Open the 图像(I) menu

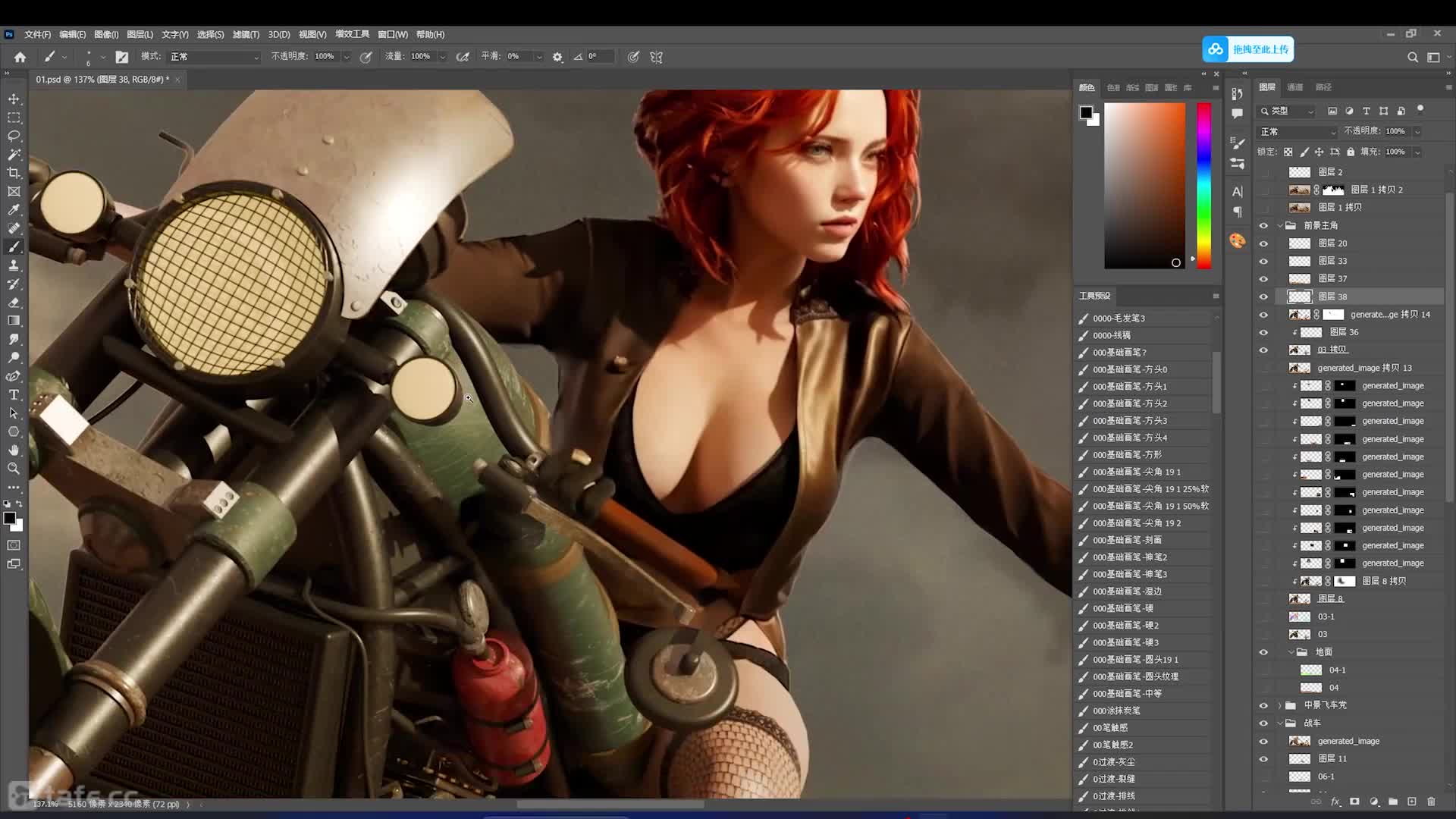tap(106, 35)
